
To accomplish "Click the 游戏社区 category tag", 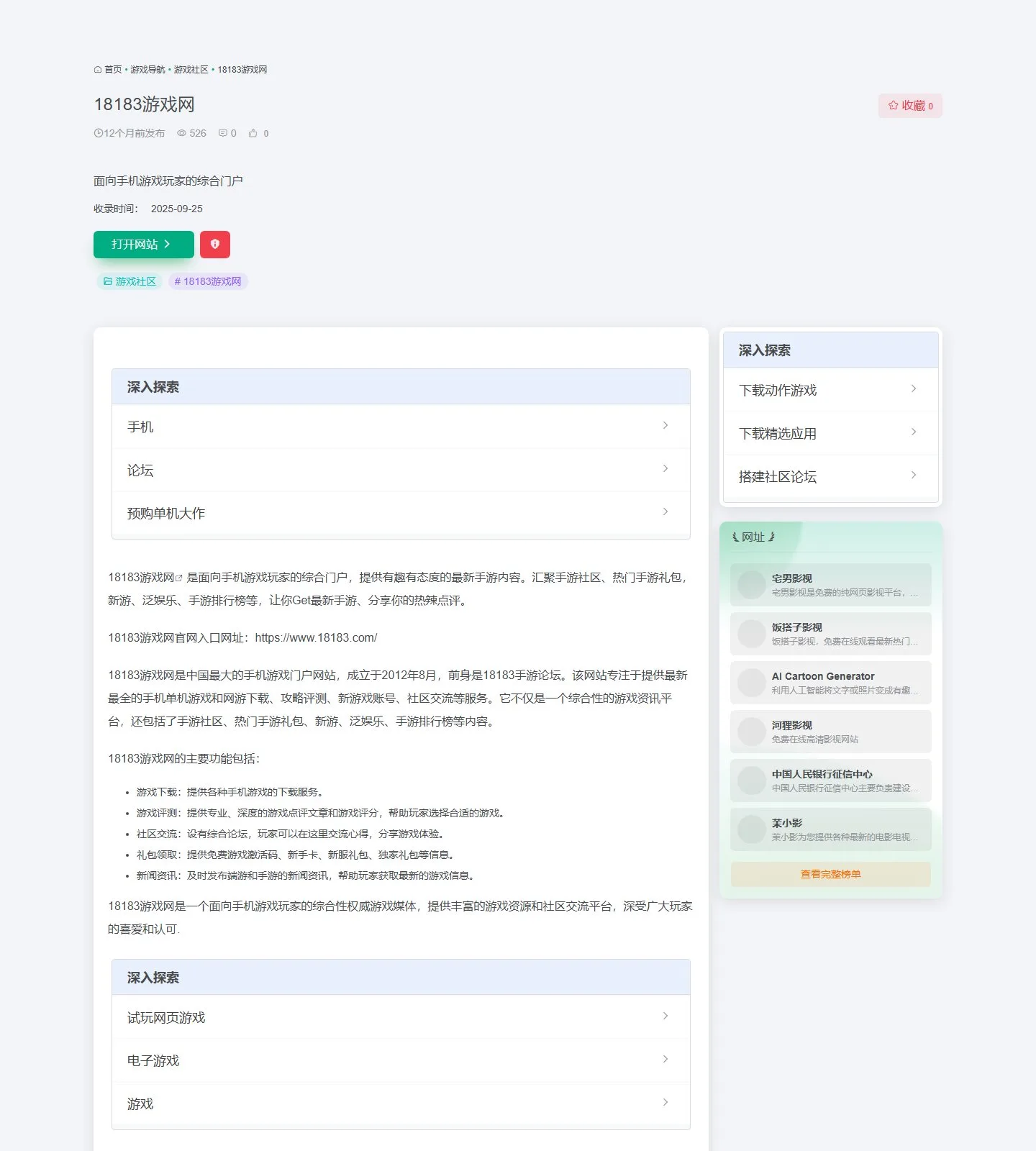I will pyautogui.click(x=129, y=281).
